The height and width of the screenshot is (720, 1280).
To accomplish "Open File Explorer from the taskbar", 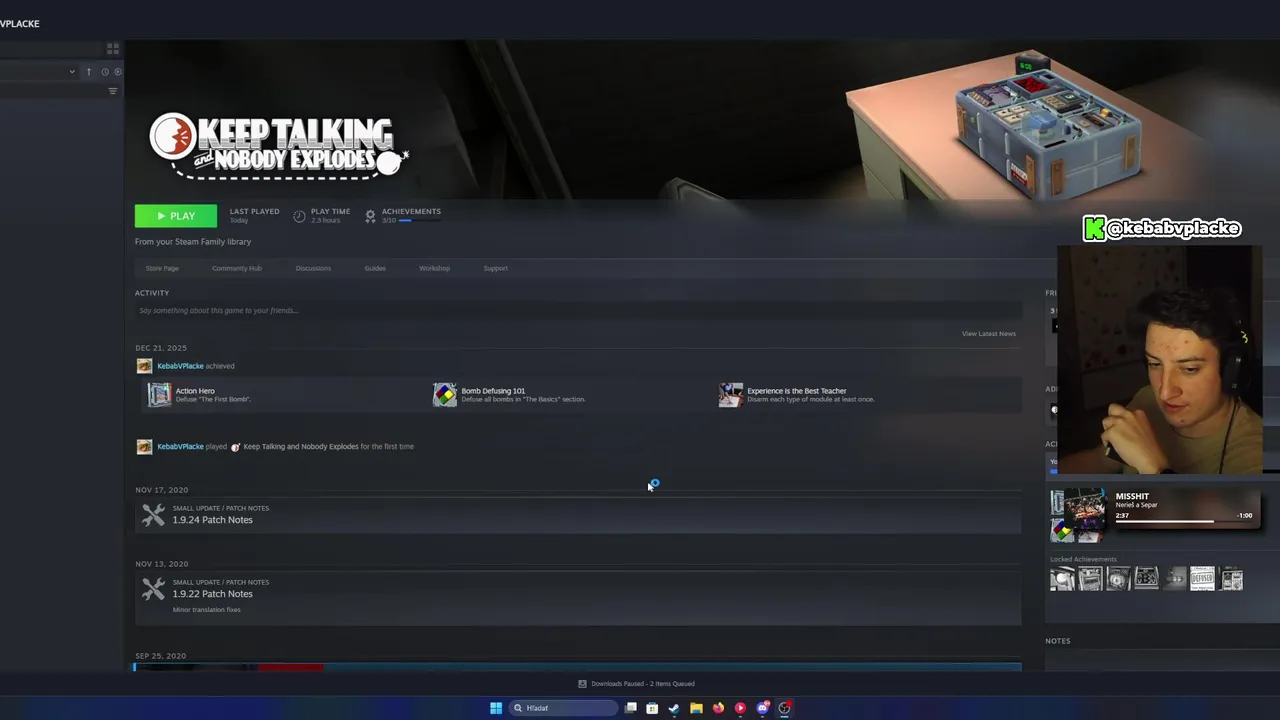I will [696, 708].
